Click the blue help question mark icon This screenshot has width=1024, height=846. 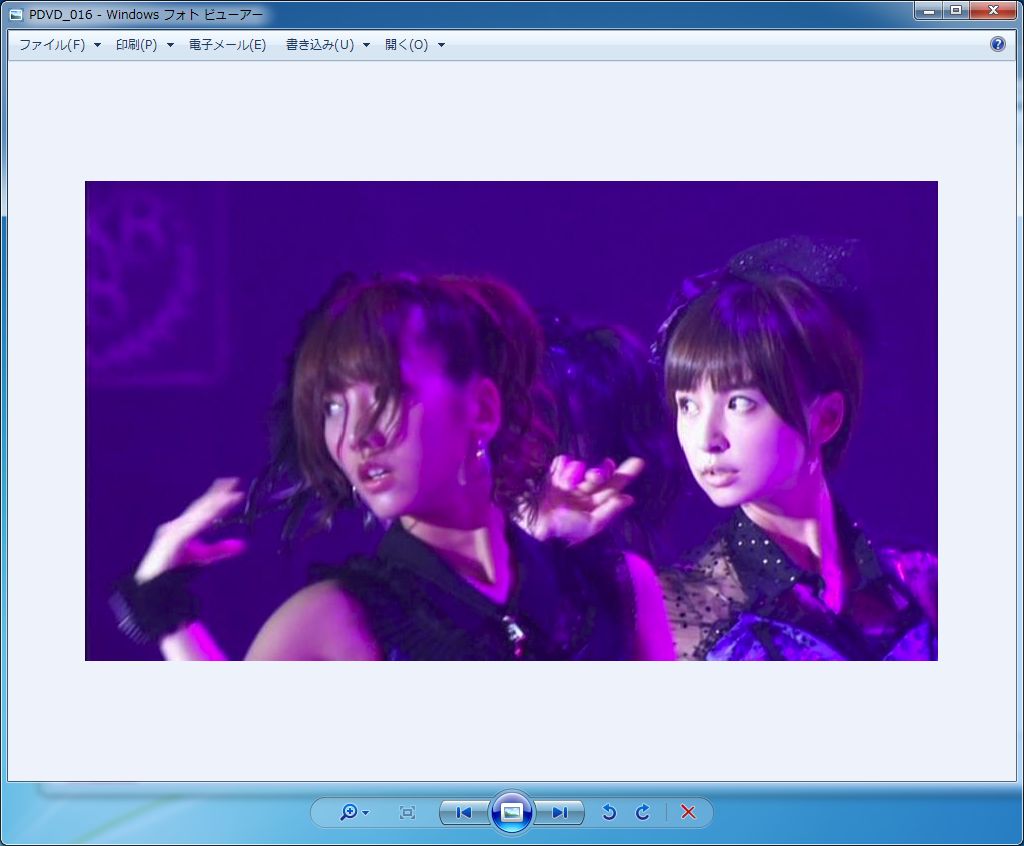(x=997, y=44)
